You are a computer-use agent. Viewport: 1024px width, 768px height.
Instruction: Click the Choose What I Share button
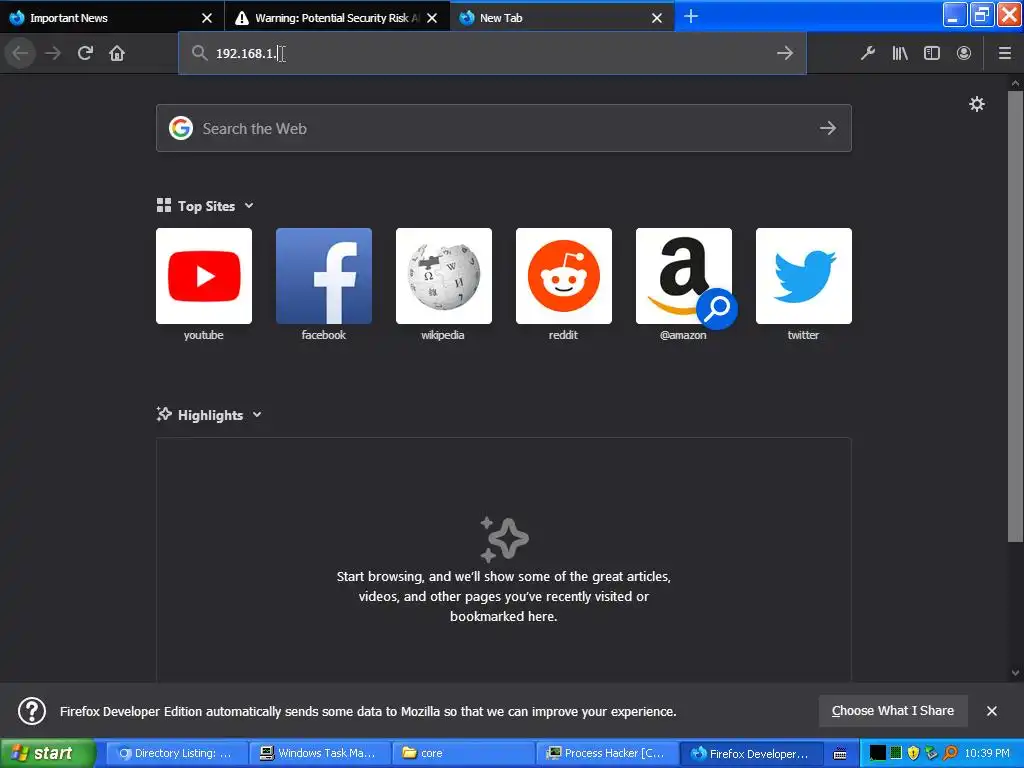point(893,711)
